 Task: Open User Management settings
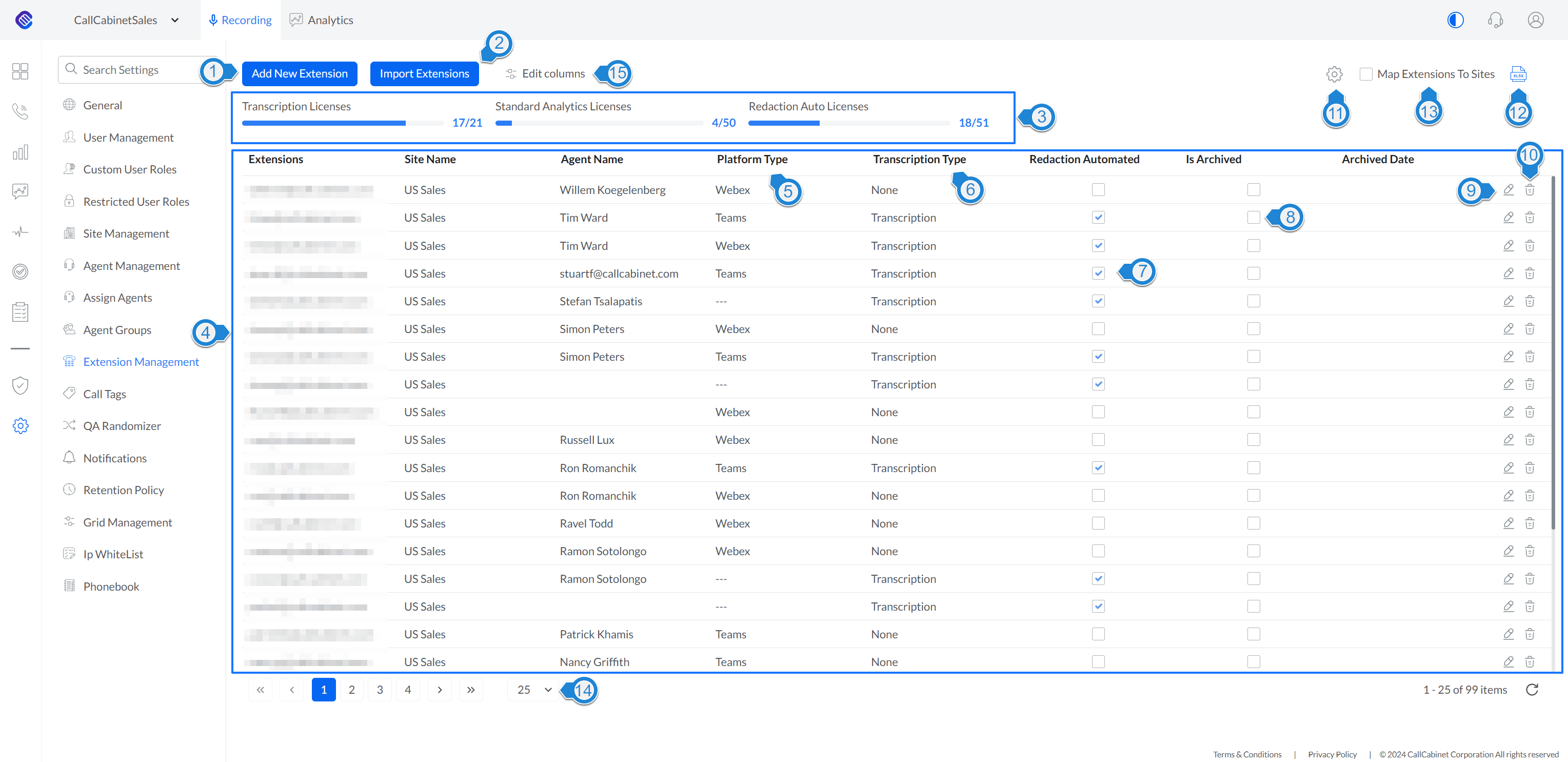click(x=128, y=138)
